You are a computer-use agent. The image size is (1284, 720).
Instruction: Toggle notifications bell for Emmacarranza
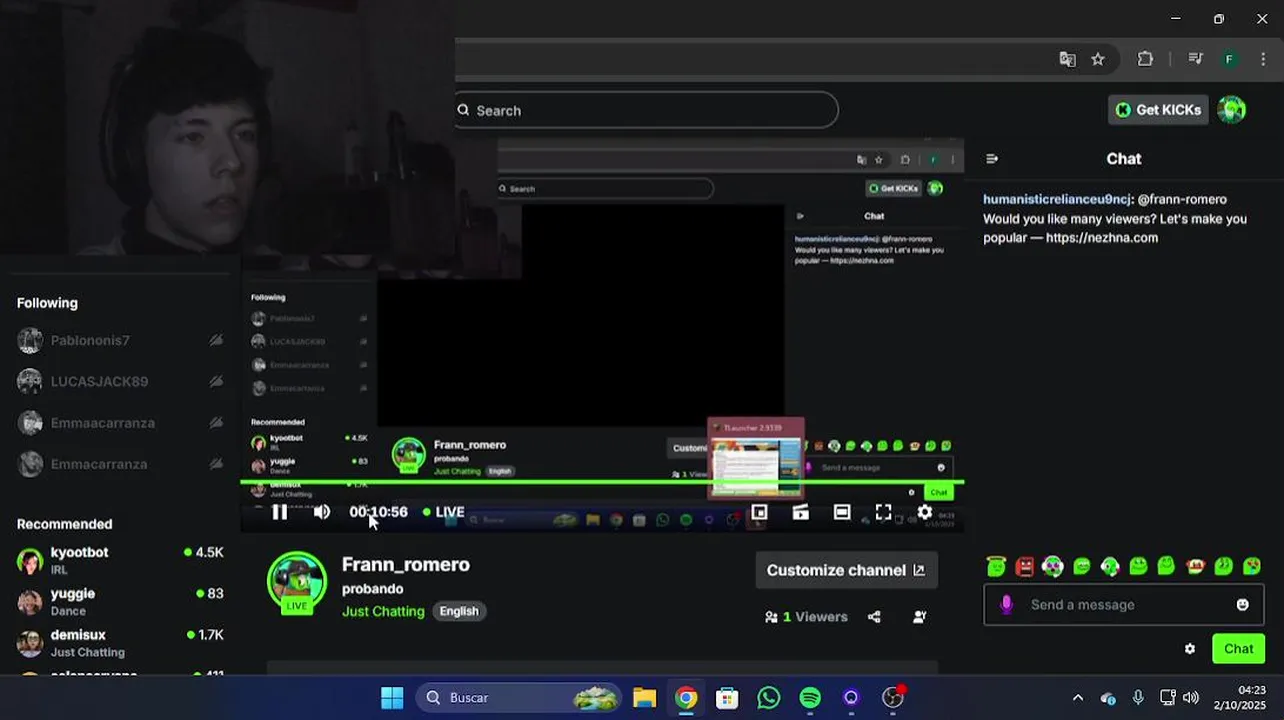[x=216, y=464]
